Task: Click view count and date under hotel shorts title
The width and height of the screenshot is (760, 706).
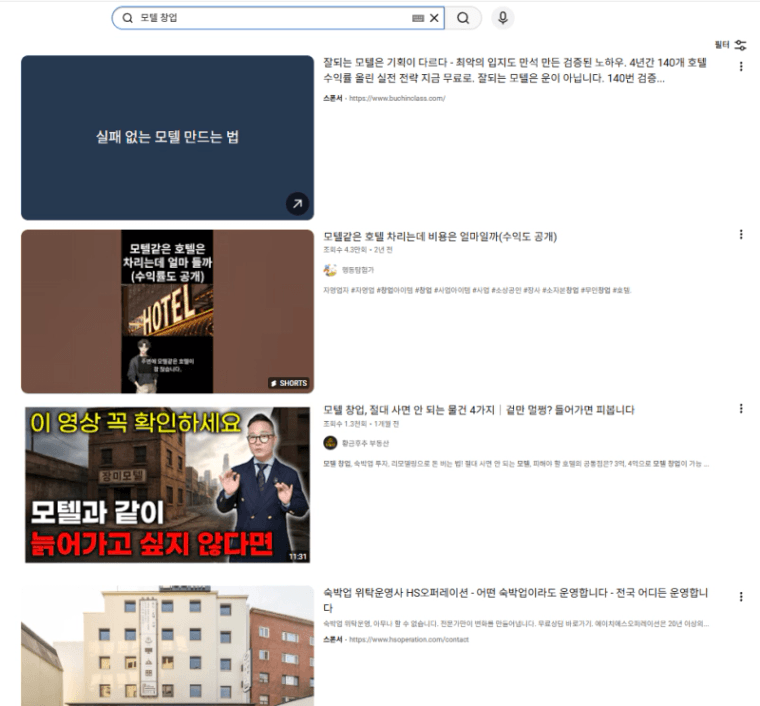Action: pos(358,250)
